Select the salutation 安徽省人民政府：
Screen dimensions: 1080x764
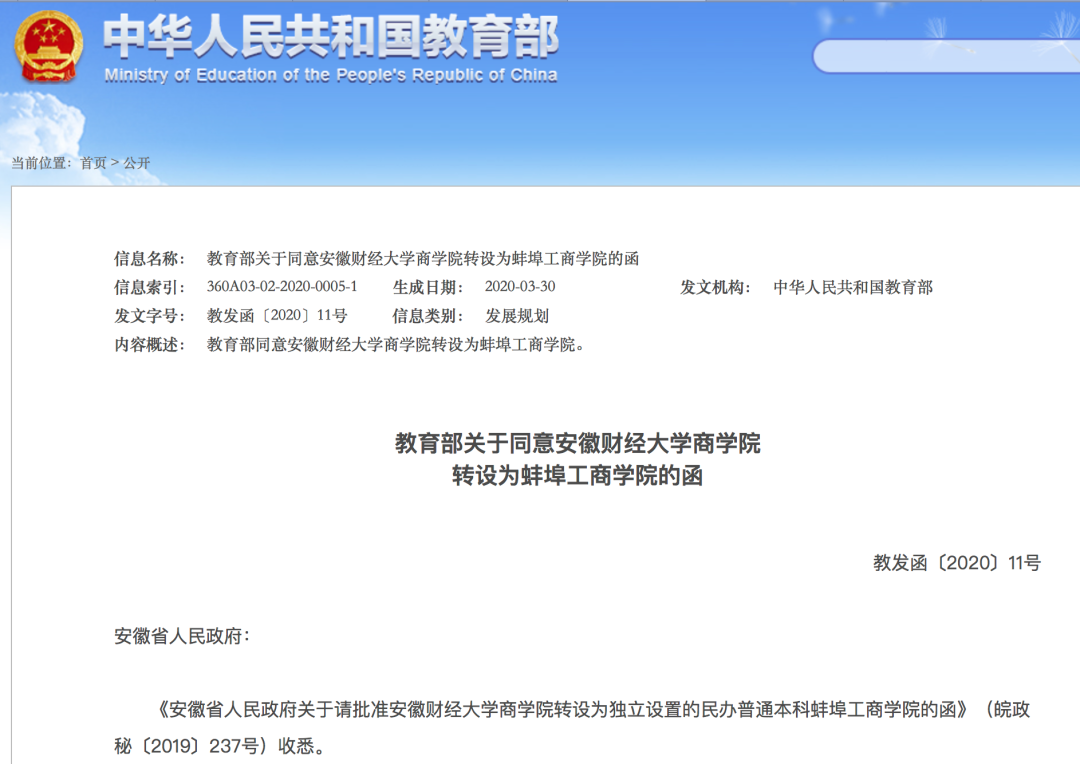(x=182, y=636)
